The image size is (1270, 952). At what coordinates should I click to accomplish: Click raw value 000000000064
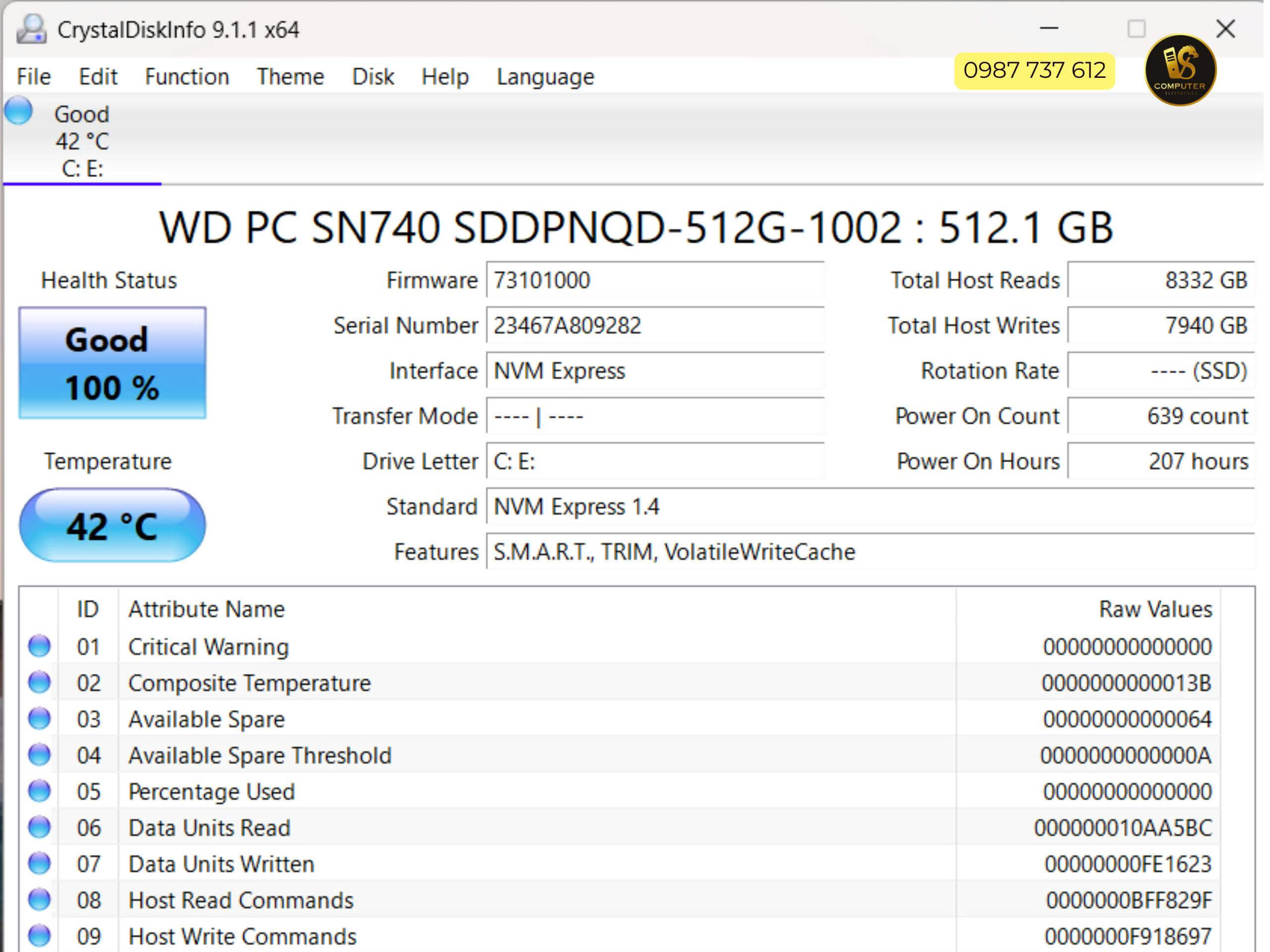[x=1127, y=719]
